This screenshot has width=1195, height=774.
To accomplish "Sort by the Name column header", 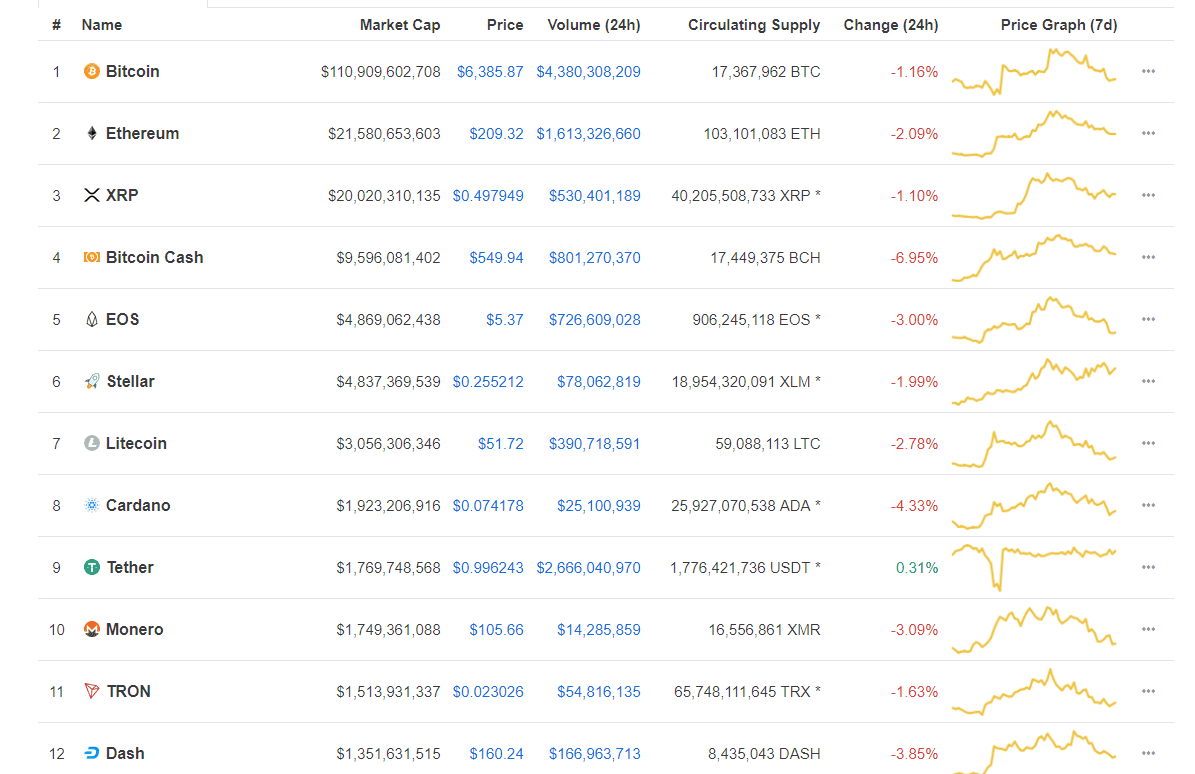I will 101,25.
